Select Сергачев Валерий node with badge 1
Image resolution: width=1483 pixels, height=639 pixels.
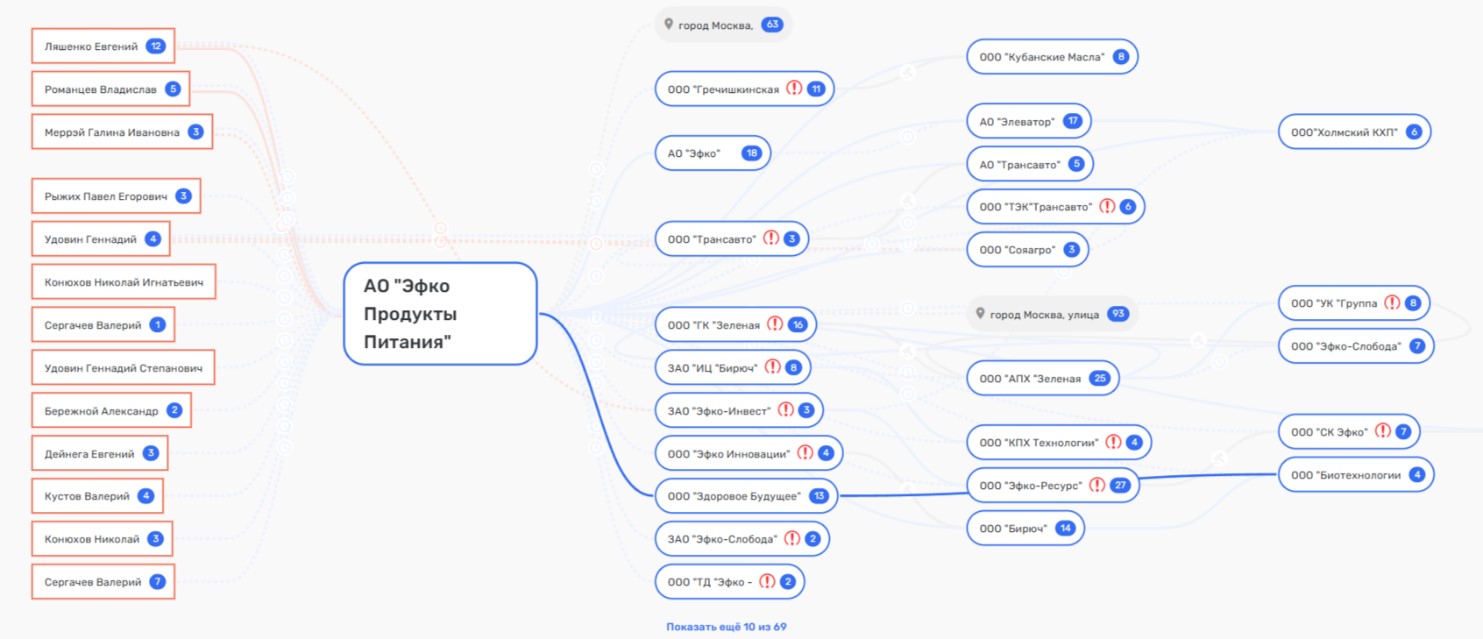coord(103,325)
